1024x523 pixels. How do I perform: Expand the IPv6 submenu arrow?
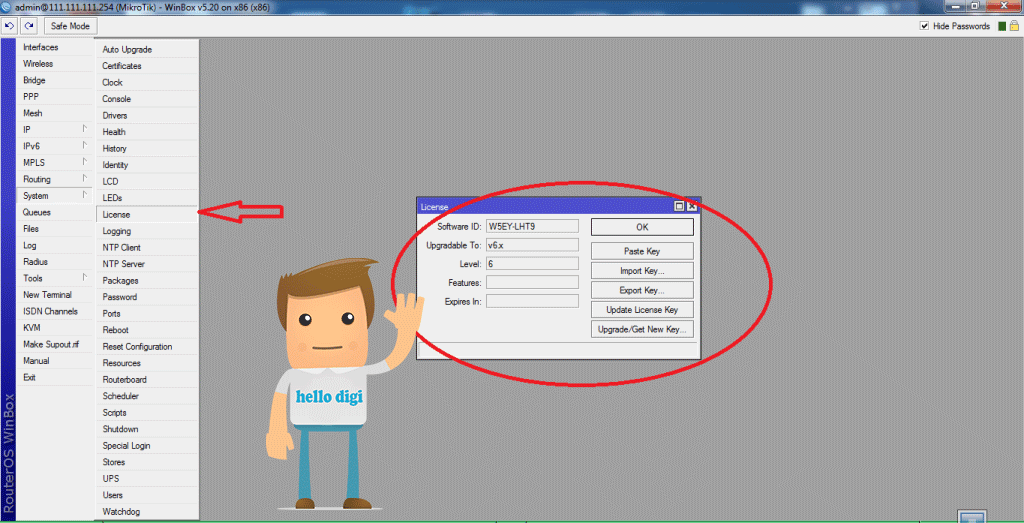pyautogui.click(x=85, y=146)
